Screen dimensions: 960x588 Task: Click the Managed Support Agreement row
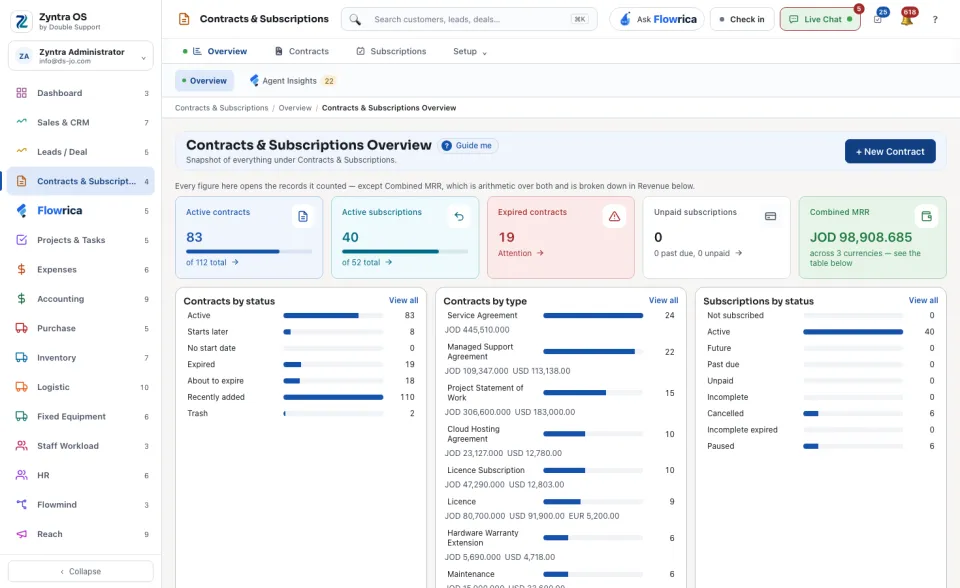(x=560, y=352)
